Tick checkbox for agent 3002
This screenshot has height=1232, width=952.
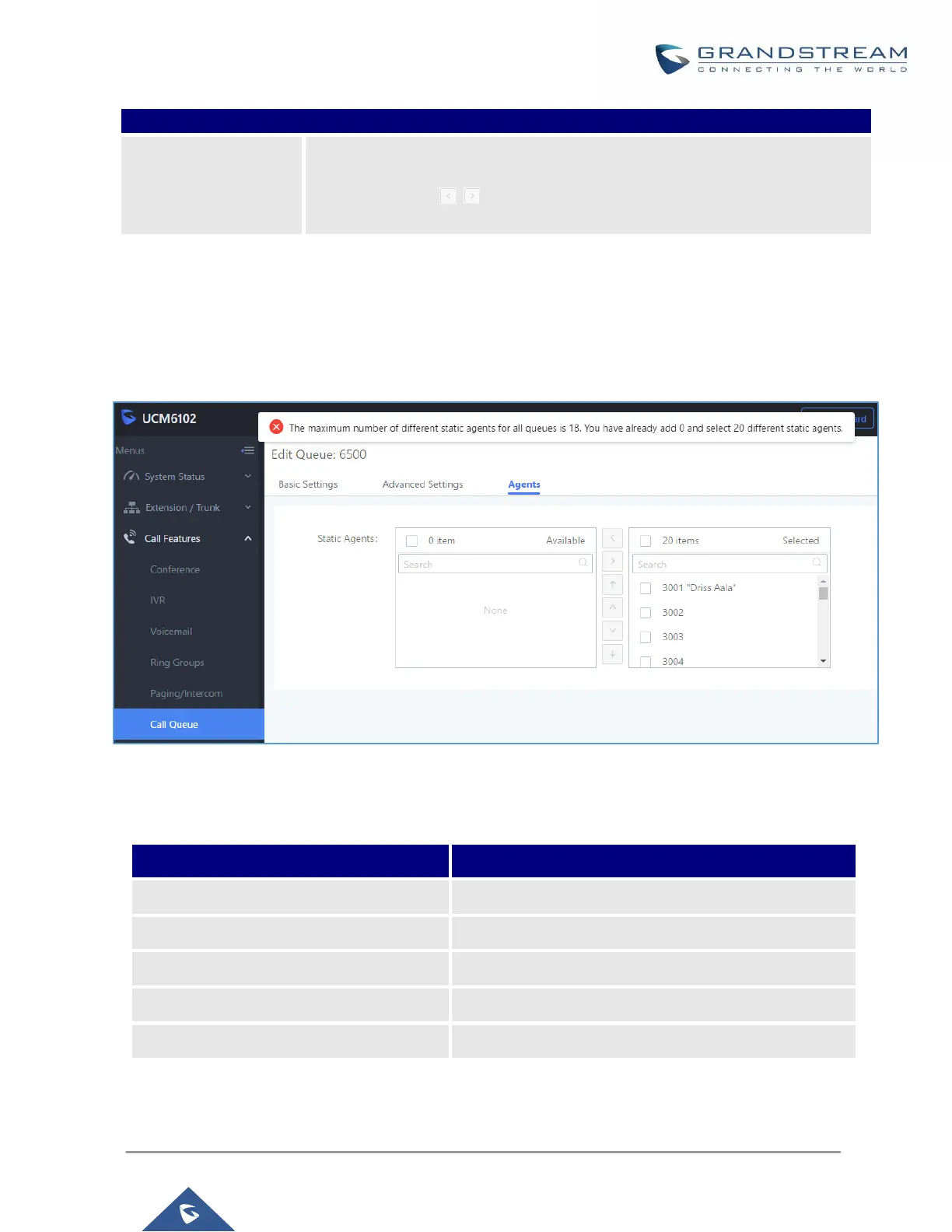click(646, 613)
